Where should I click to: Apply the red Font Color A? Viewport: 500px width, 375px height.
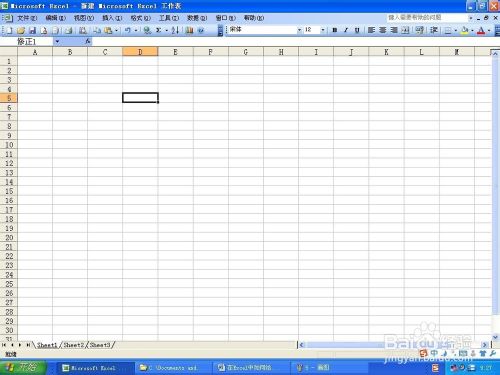point(481,31)
